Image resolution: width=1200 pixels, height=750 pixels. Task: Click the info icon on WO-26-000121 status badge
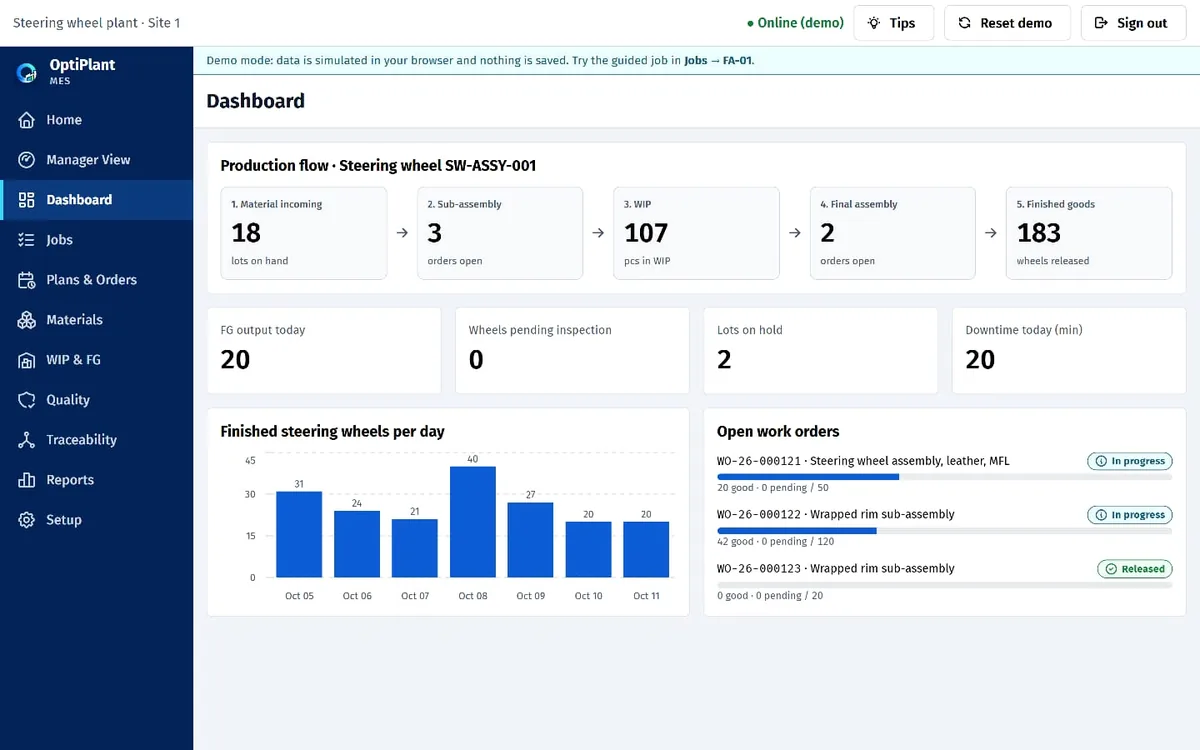tap(1101, 462)
